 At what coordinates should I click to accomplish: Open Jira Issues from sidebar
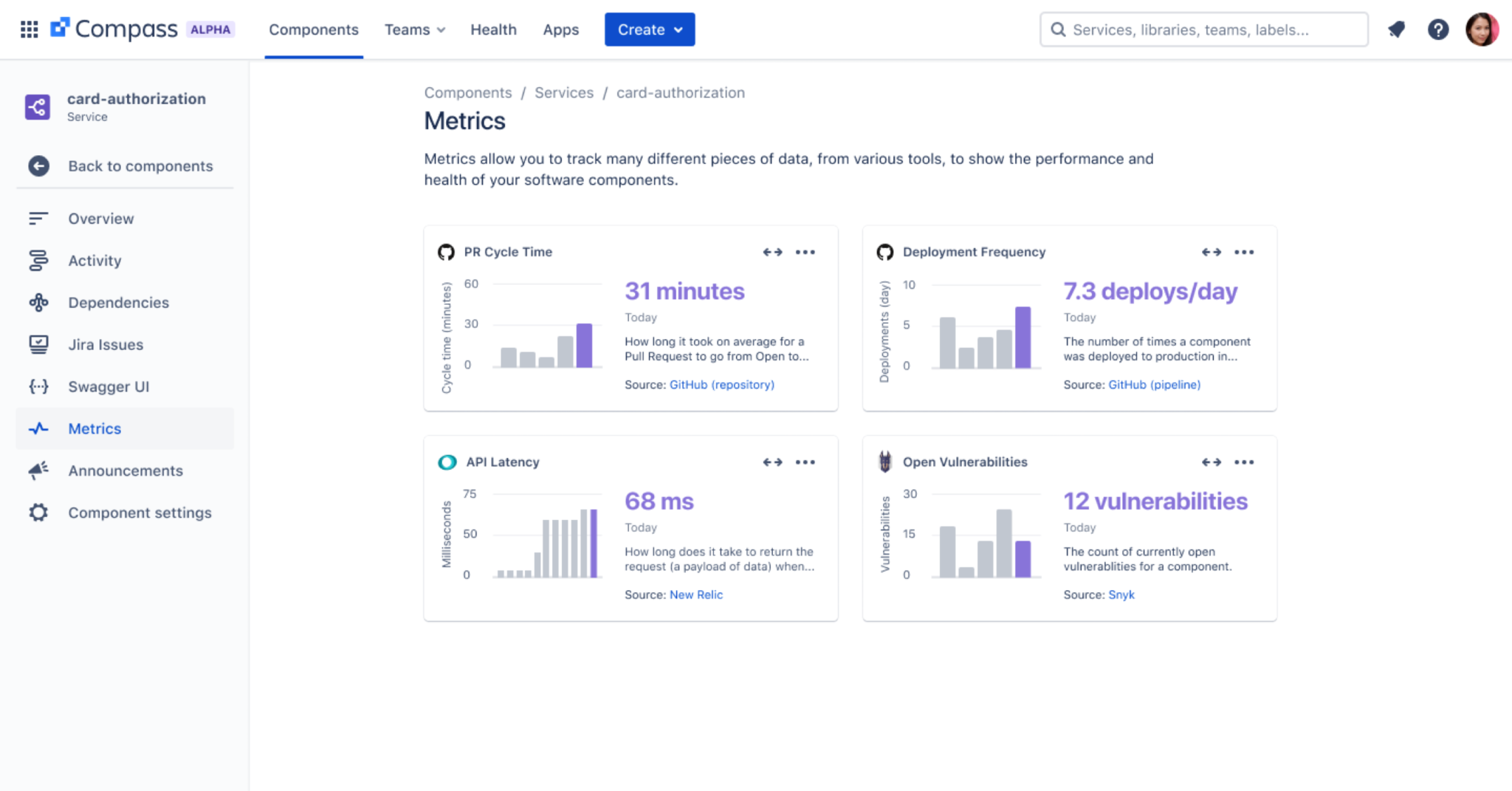coord(106,344)
